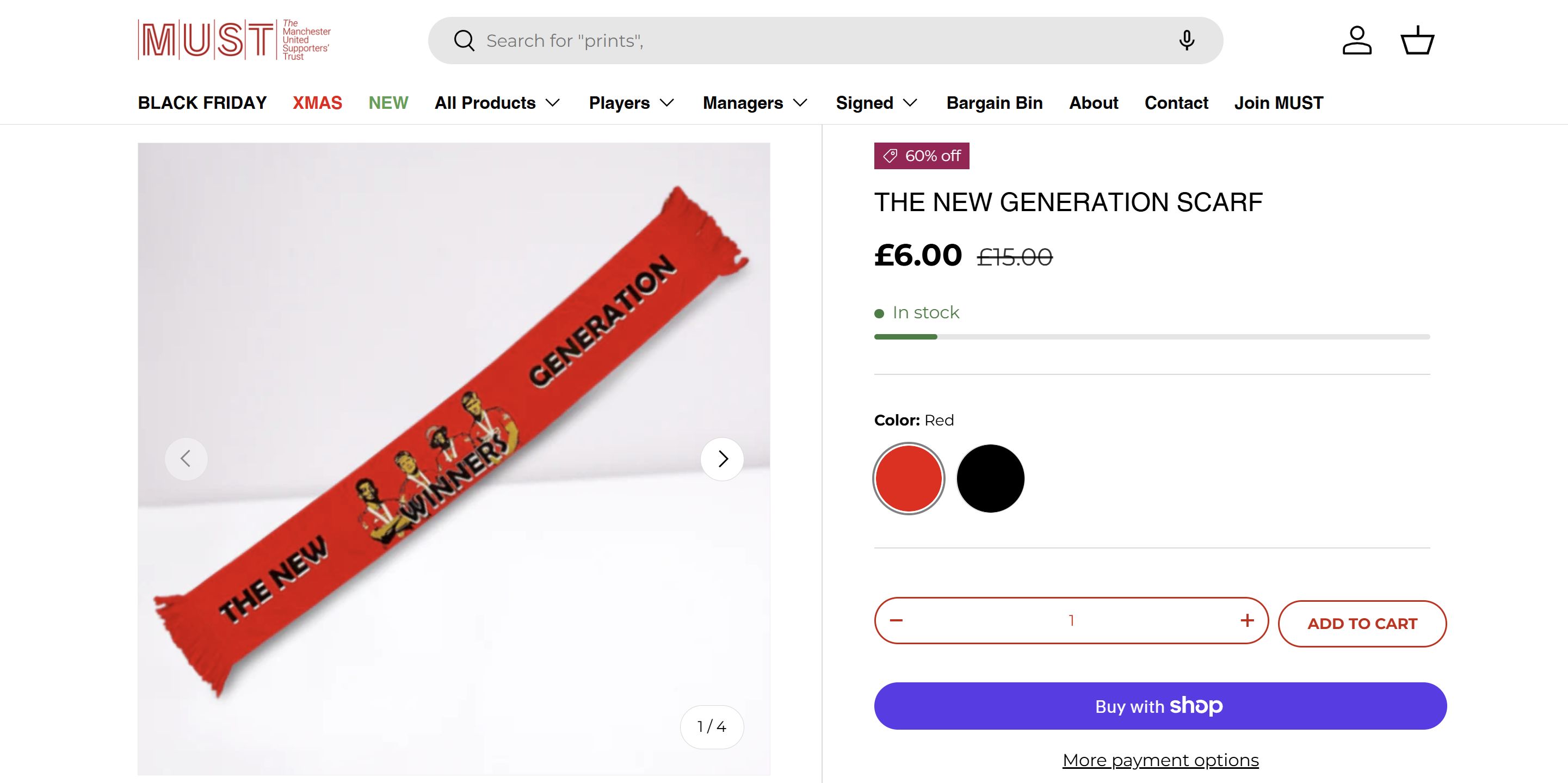Expand the Players menu dropdown

pos(631,103)
